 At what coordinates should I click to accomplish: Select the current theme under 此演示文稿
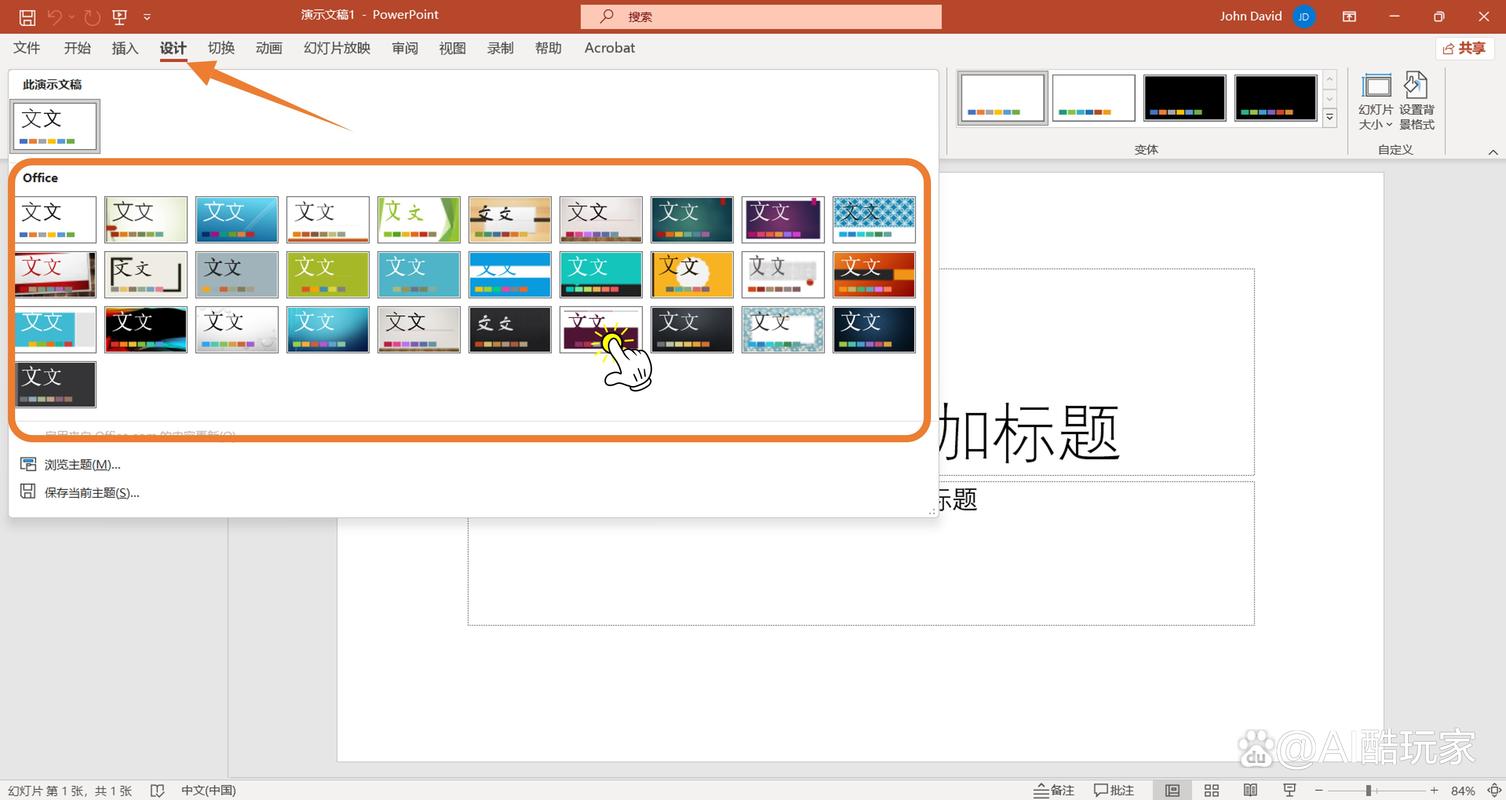(x=55, y=127)
